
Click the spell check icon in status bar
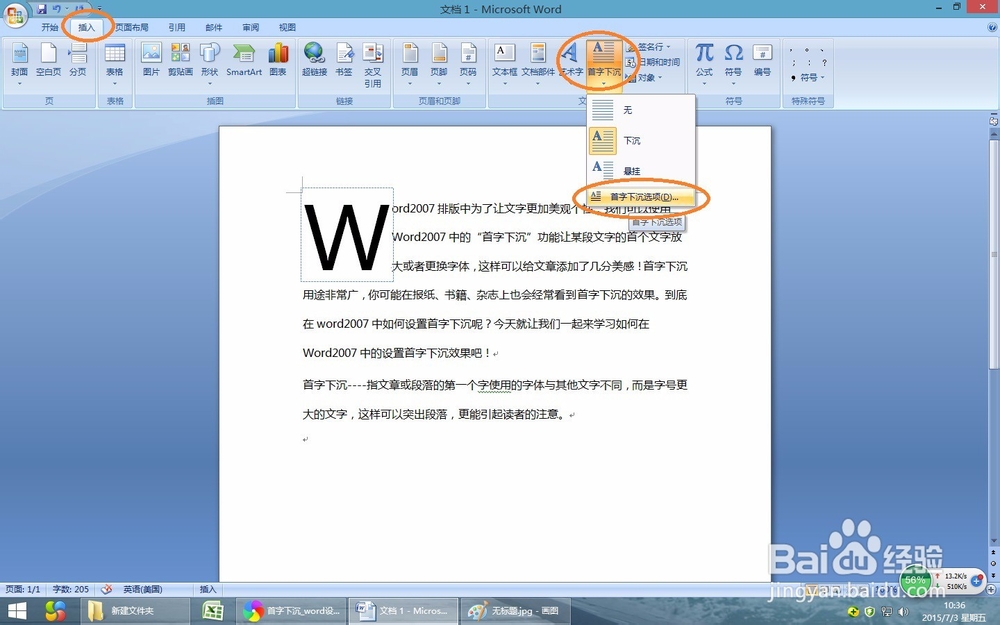coord(107,589)
